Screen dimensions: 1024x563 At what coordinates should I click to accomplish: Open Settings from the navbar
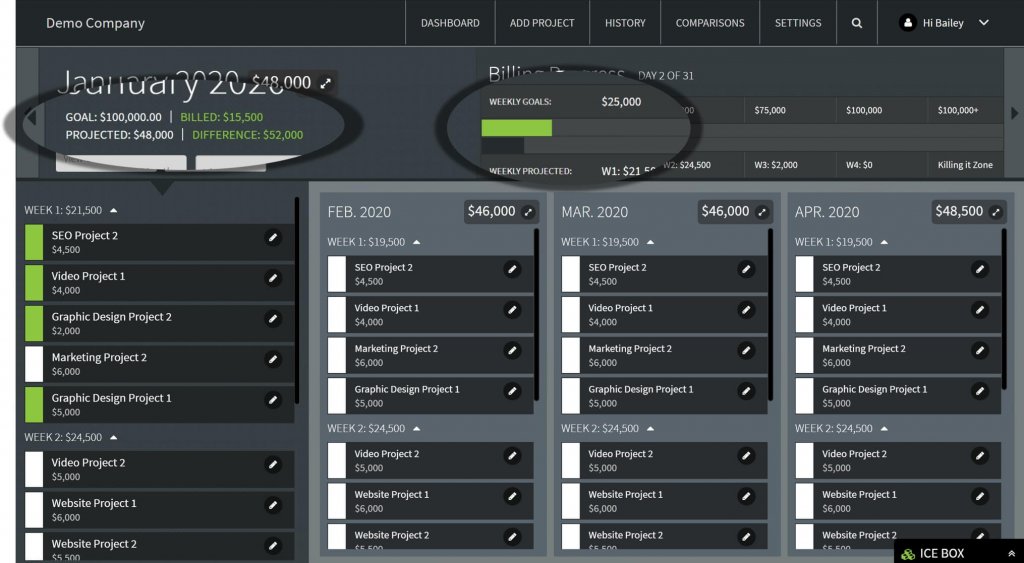point(798,23)
